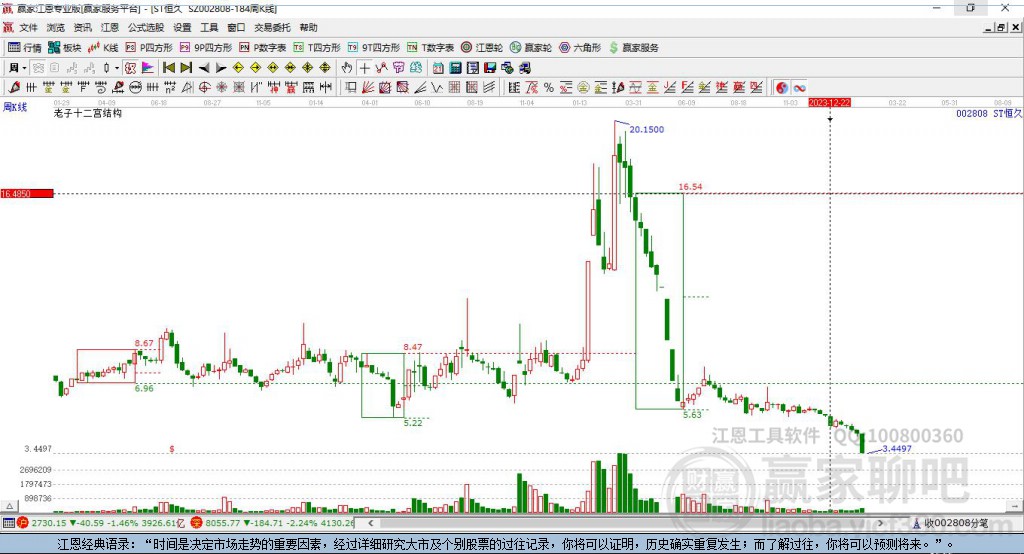Select the red pen drawing tool
This screenshot has height=554, width=1024.
point(14,88)
